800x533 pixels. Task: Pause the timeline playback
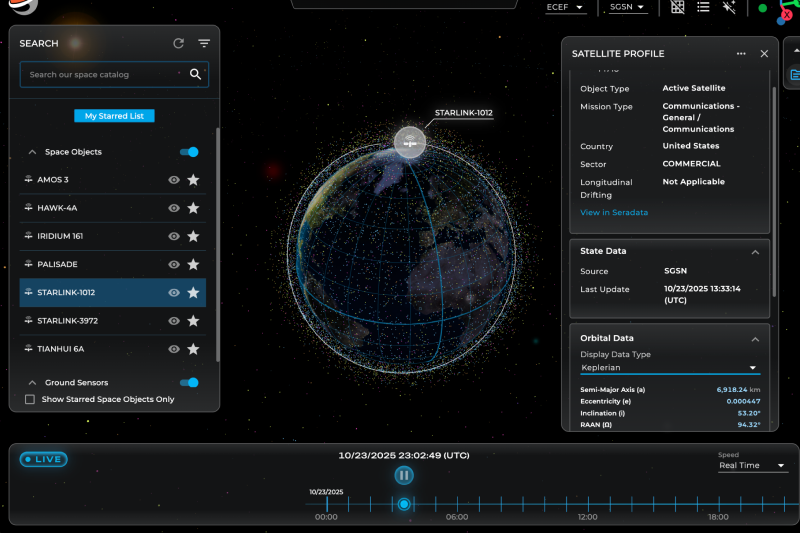(404, 475)
